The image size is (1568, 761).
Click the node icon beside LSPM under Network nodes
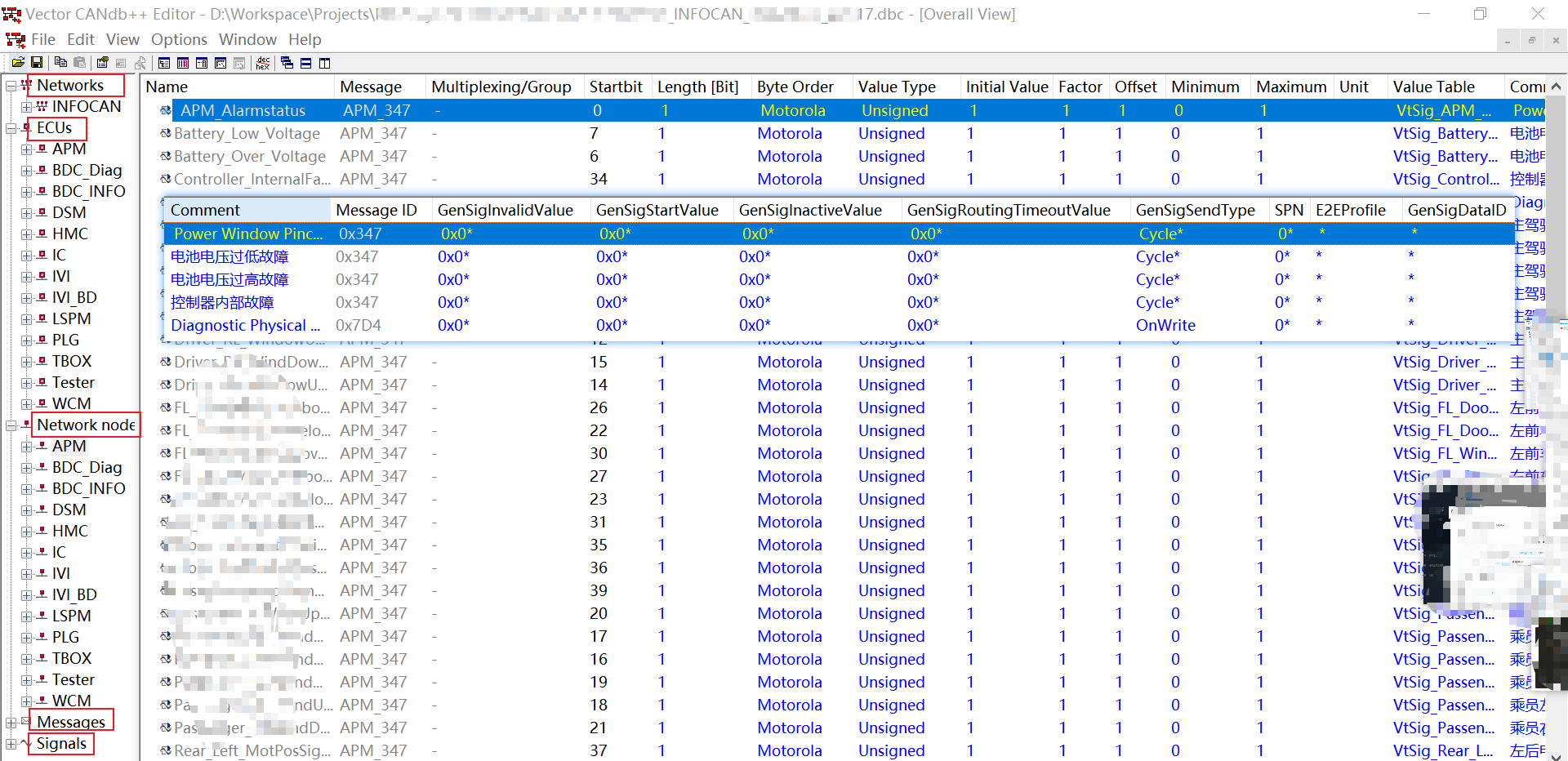[42, 616]
